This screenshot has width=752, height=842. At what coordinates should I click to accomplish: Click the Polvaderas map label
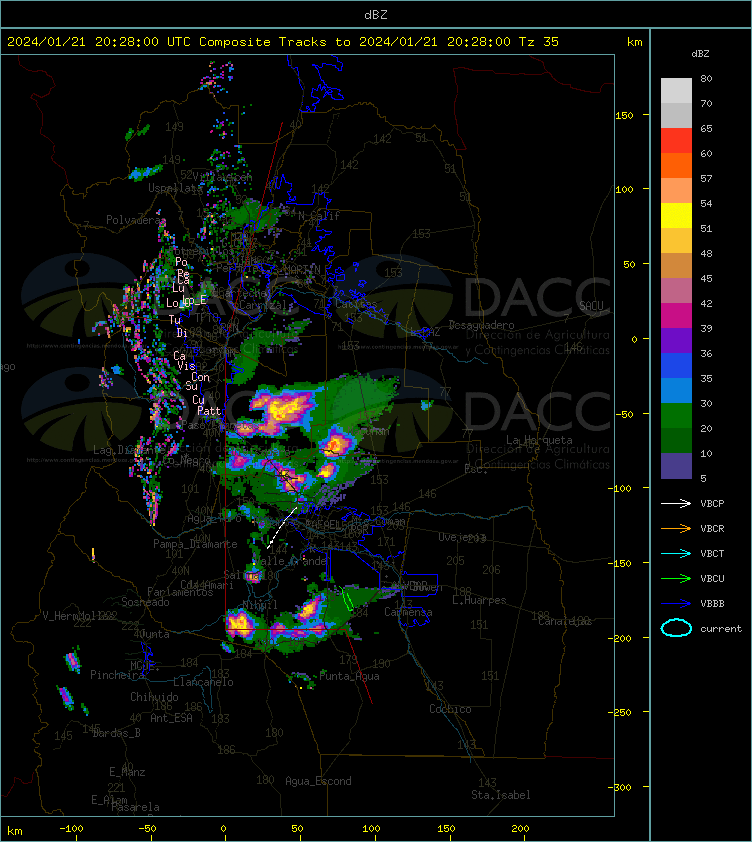click(x=134, y=220)
